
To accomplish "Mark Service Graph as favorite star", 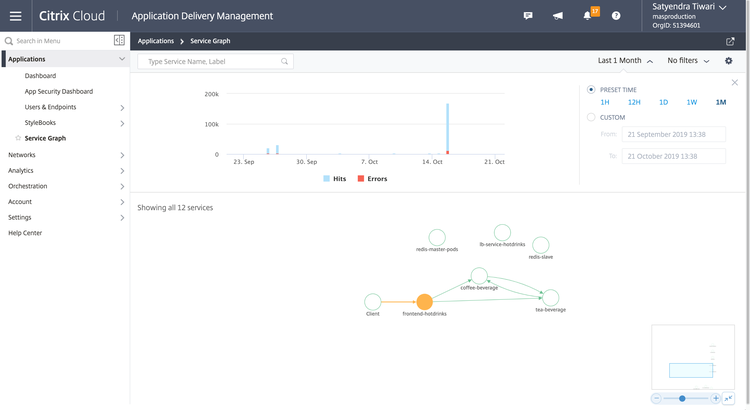I will [x=18, y=138].
